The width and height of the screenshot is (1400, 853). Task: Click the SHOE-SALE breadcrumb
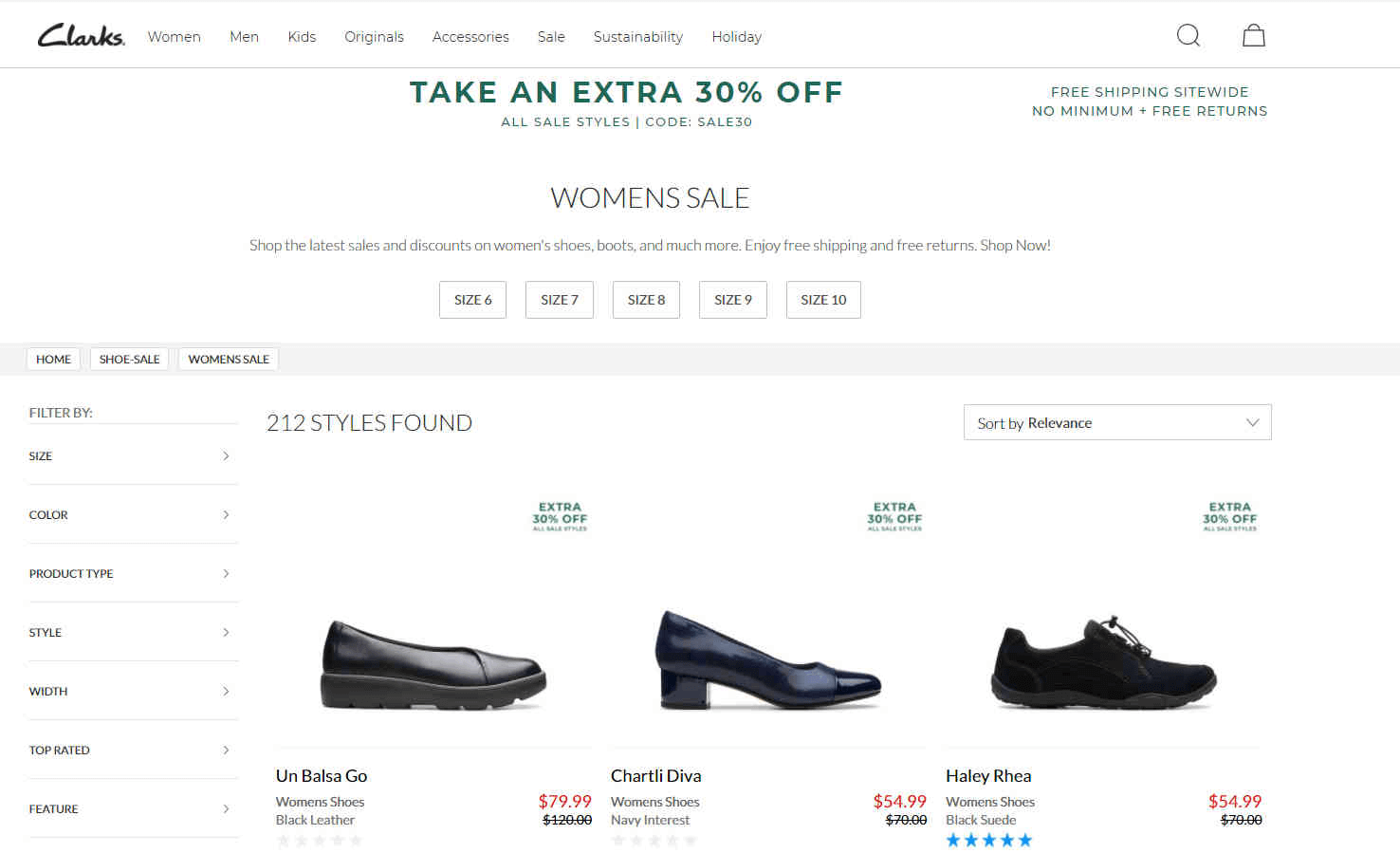[129, 360]
